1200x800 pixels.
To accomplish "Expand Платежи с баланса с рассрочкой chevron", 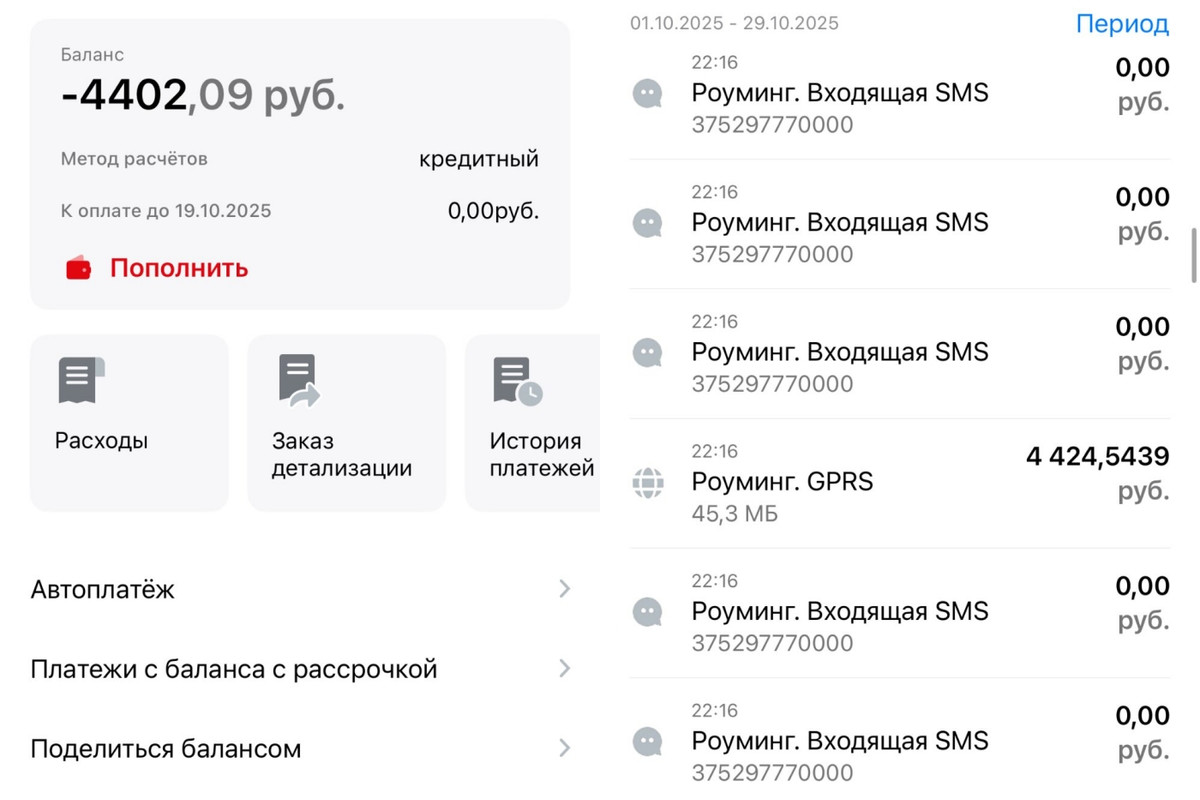I will click(x=564, y=669).
